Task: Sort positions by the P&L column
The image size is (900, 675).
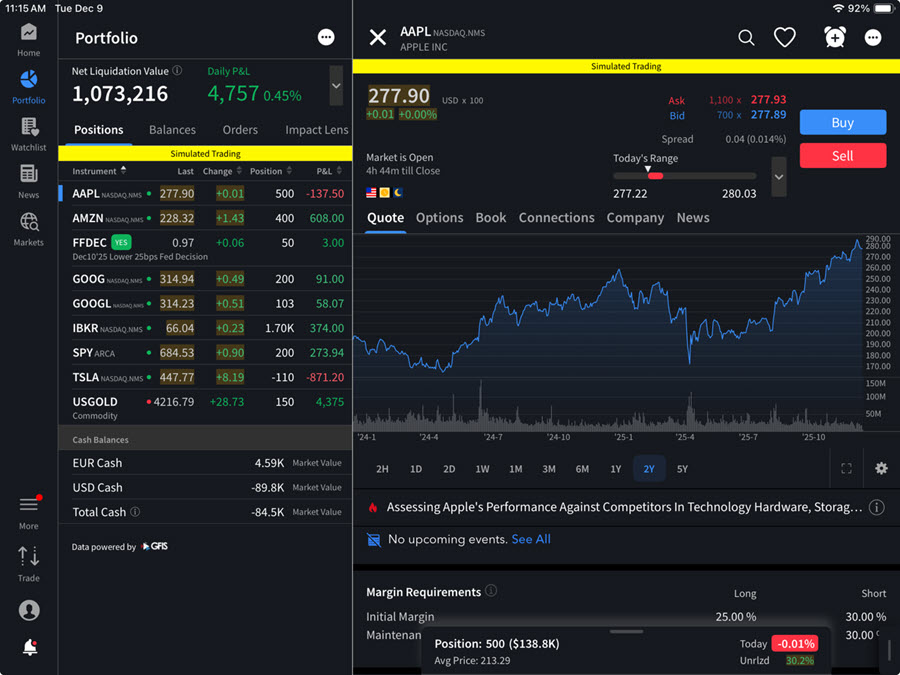Action: pos(324,171)
